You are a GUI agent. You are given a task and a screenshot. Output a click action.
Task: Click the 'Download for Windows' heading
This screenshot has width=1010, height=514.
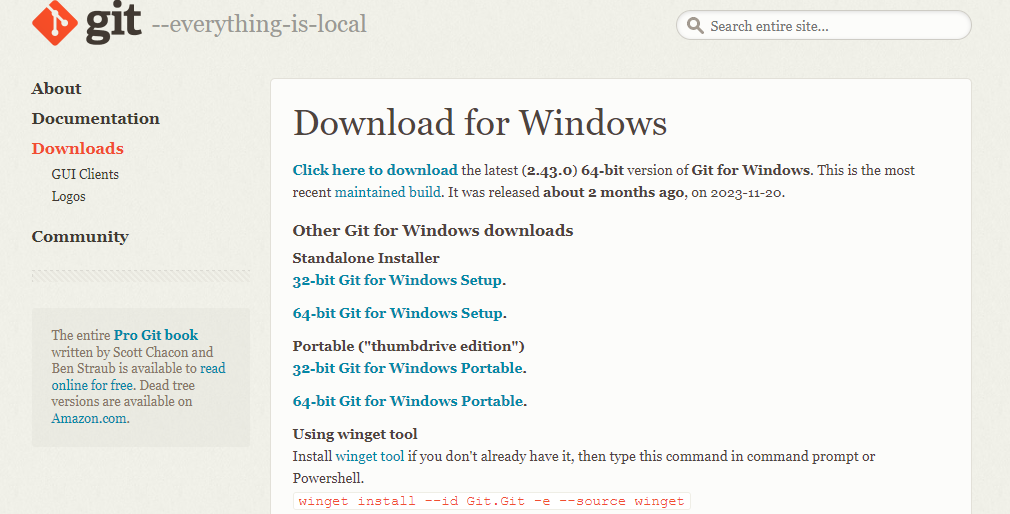[x=480, y=122]
